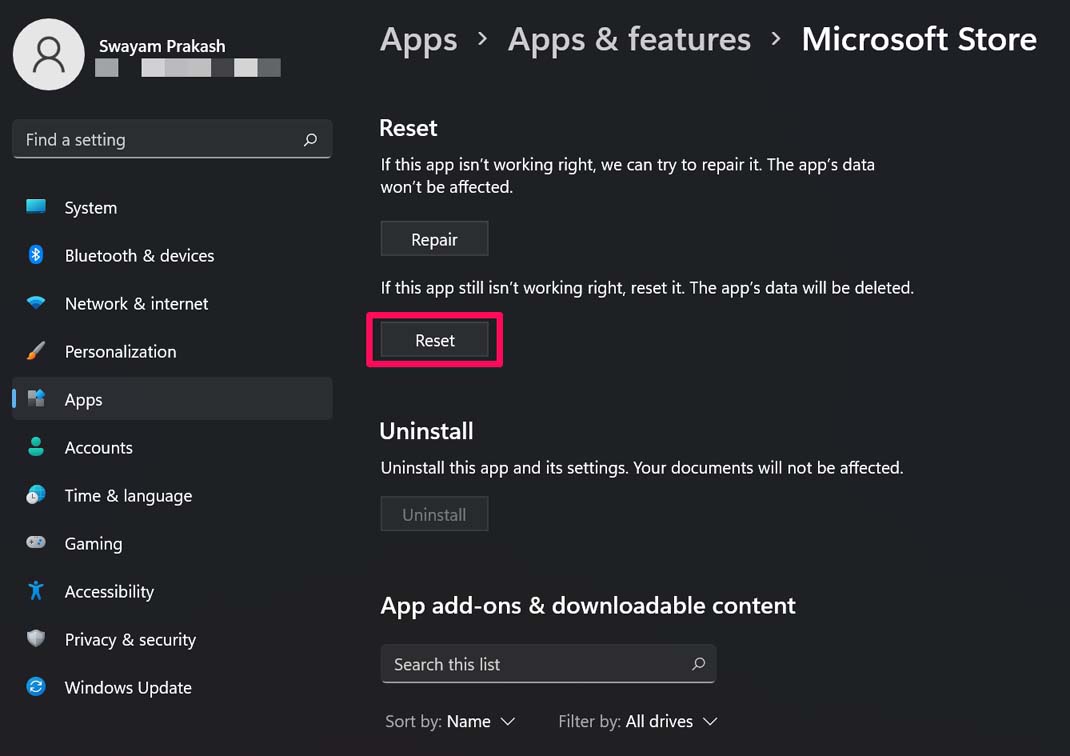The width and height of the screenshot is (1070, 756).
Task: Open Windows Update page
Action: pyautogui.click(x=172, y=687)
